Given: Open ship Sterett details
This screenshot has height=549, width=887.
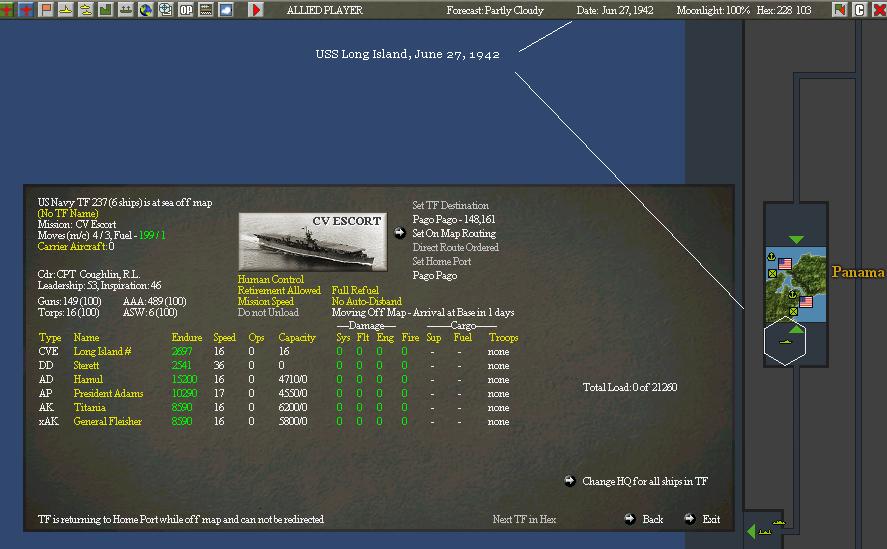Looking at the screenshot, I should tap(86, 366).
